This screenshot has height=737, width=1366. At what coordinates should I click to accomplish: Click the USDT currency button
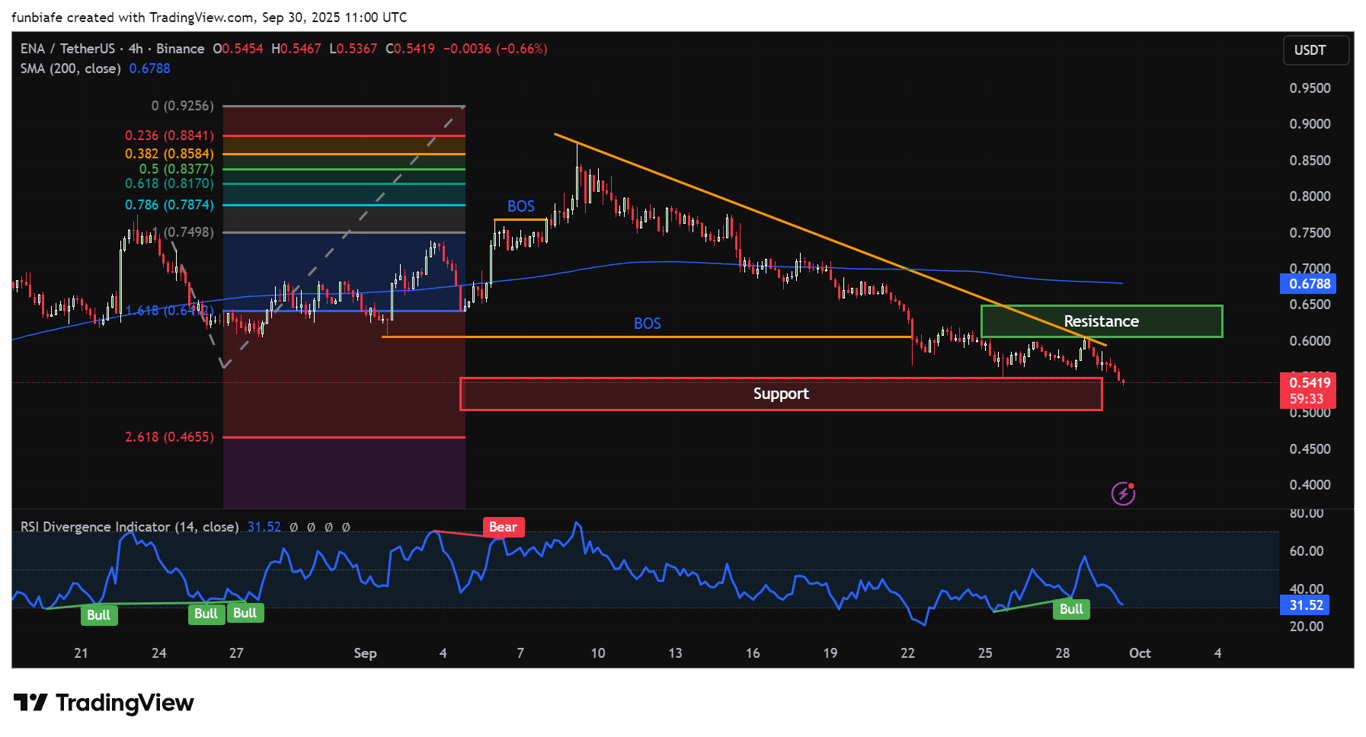[1315, 50]
